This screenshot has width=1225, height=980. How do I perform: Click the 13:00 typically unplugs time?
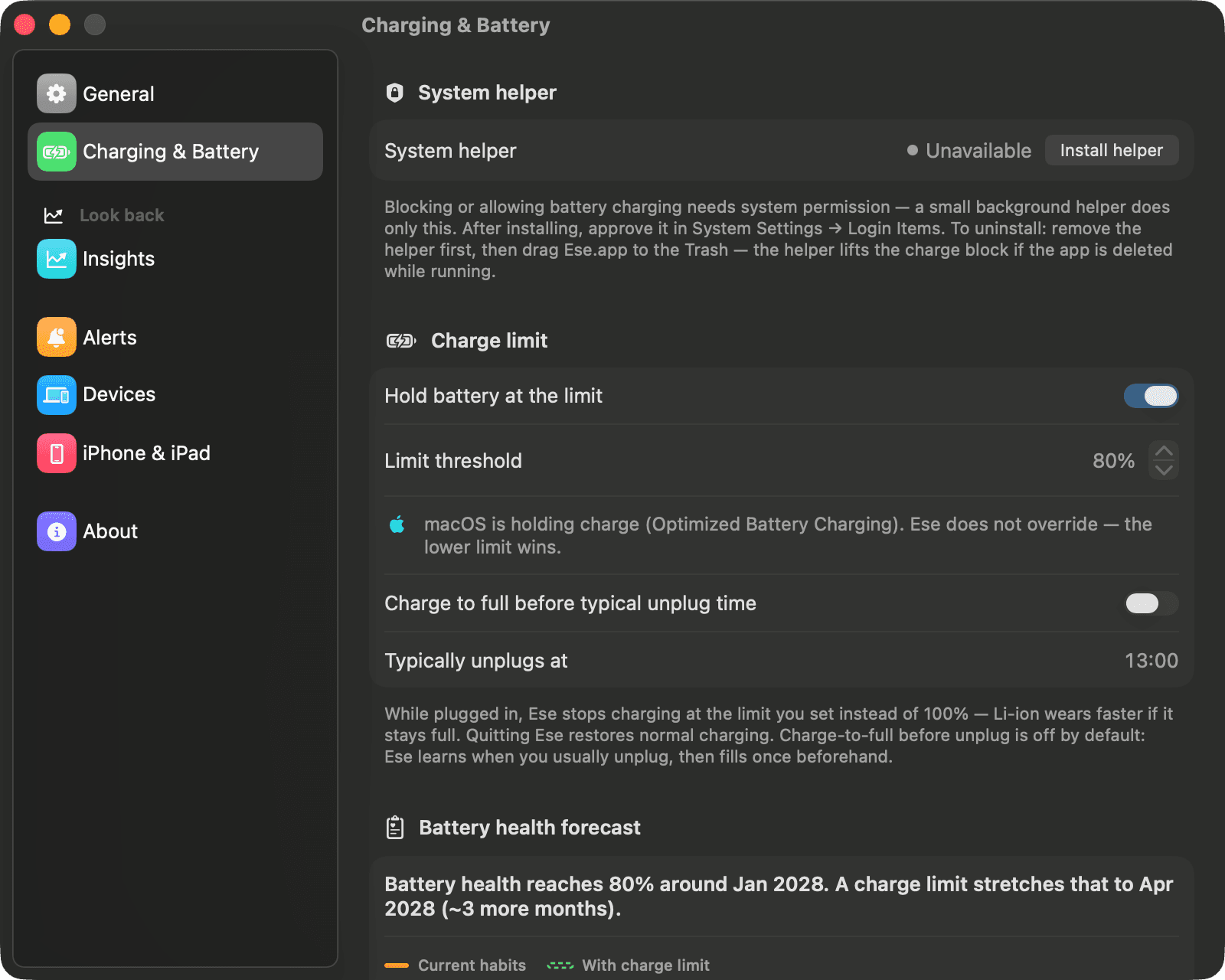1151,661
